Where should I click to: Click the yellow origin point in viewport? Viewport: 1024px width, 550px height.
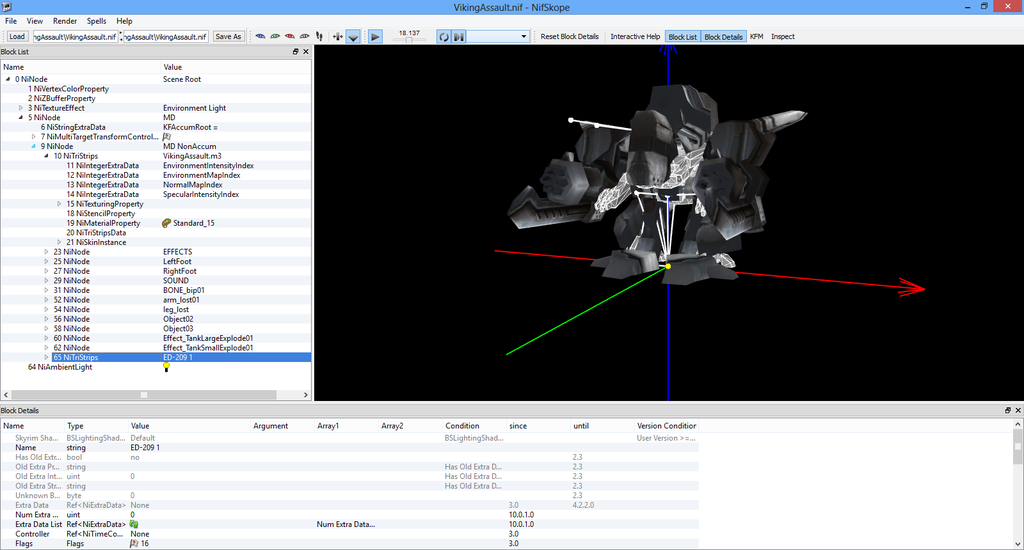point(668,267)
